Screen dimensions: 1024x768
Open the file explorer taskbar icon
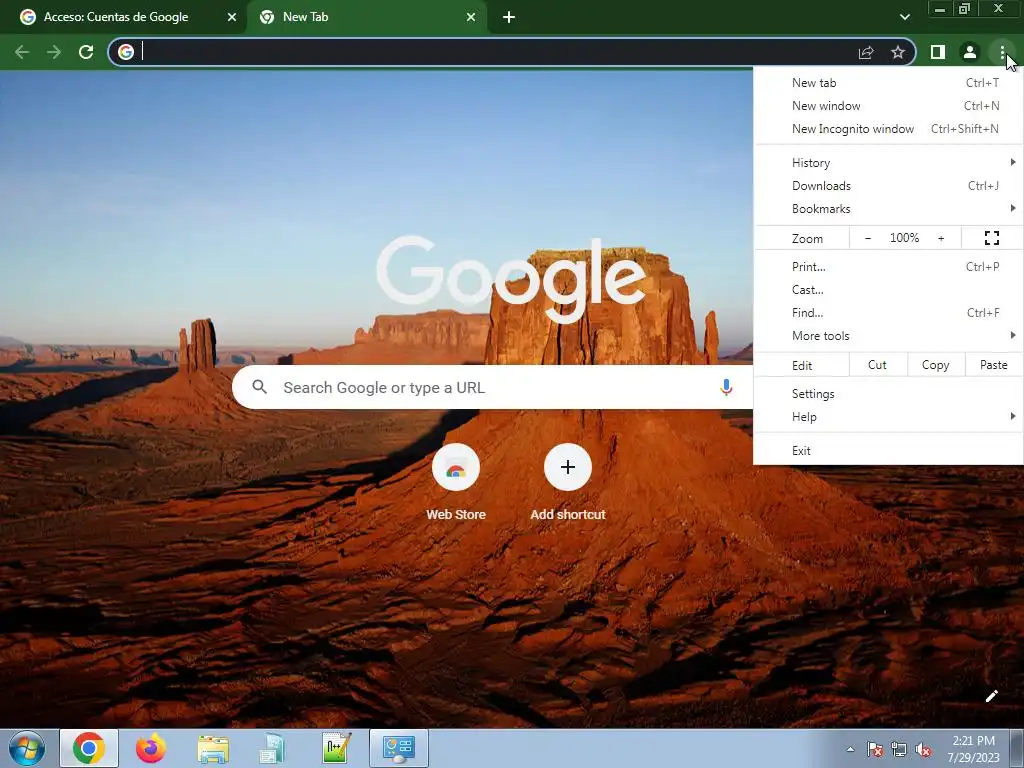pyautogui.click(x=213, y=748)
